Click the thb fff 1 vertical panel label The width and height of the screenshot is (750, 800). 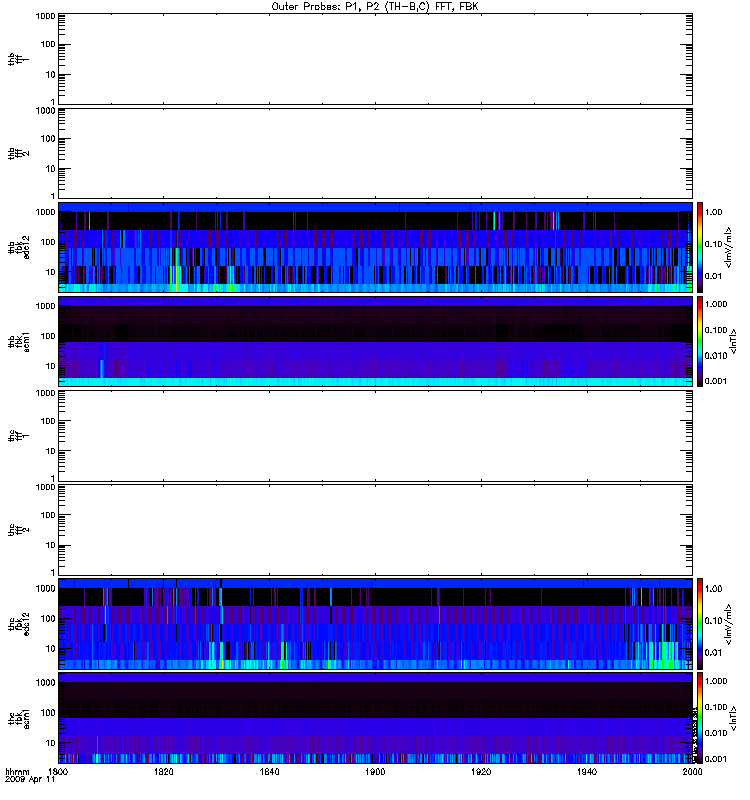(19, 59)
